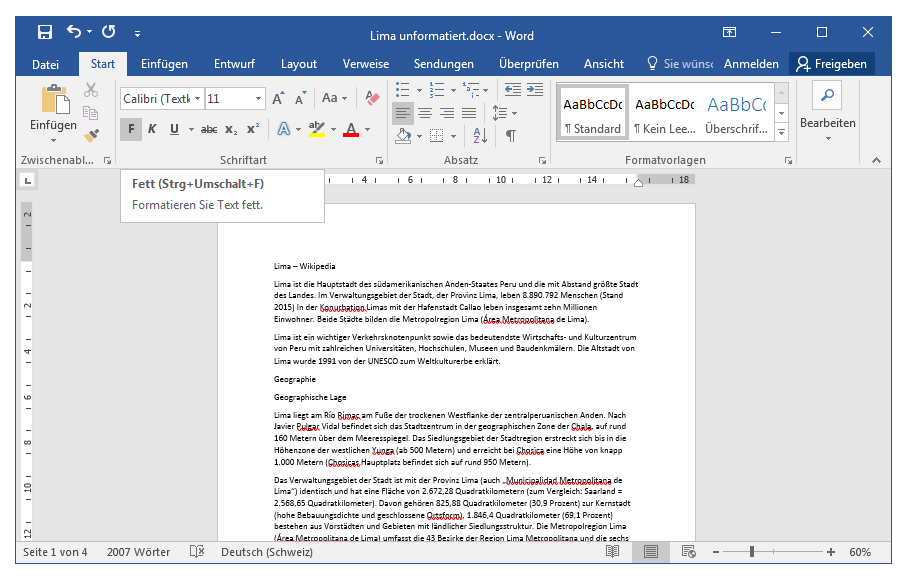Align text left
904x578 pixels.
click(x=402, y=113)
